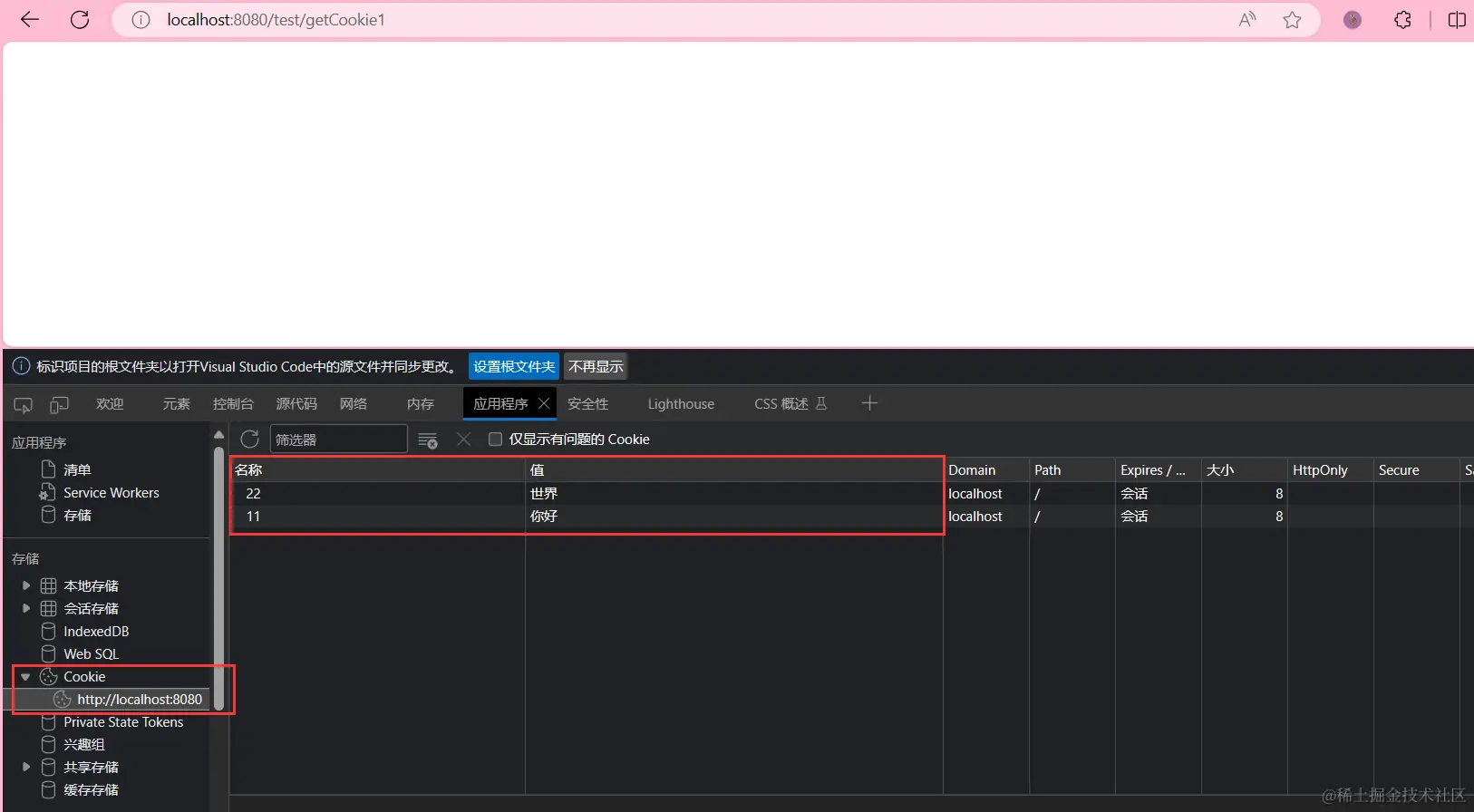
Task: Switch to the 欢迎 tab
Action: click(110, 404)
